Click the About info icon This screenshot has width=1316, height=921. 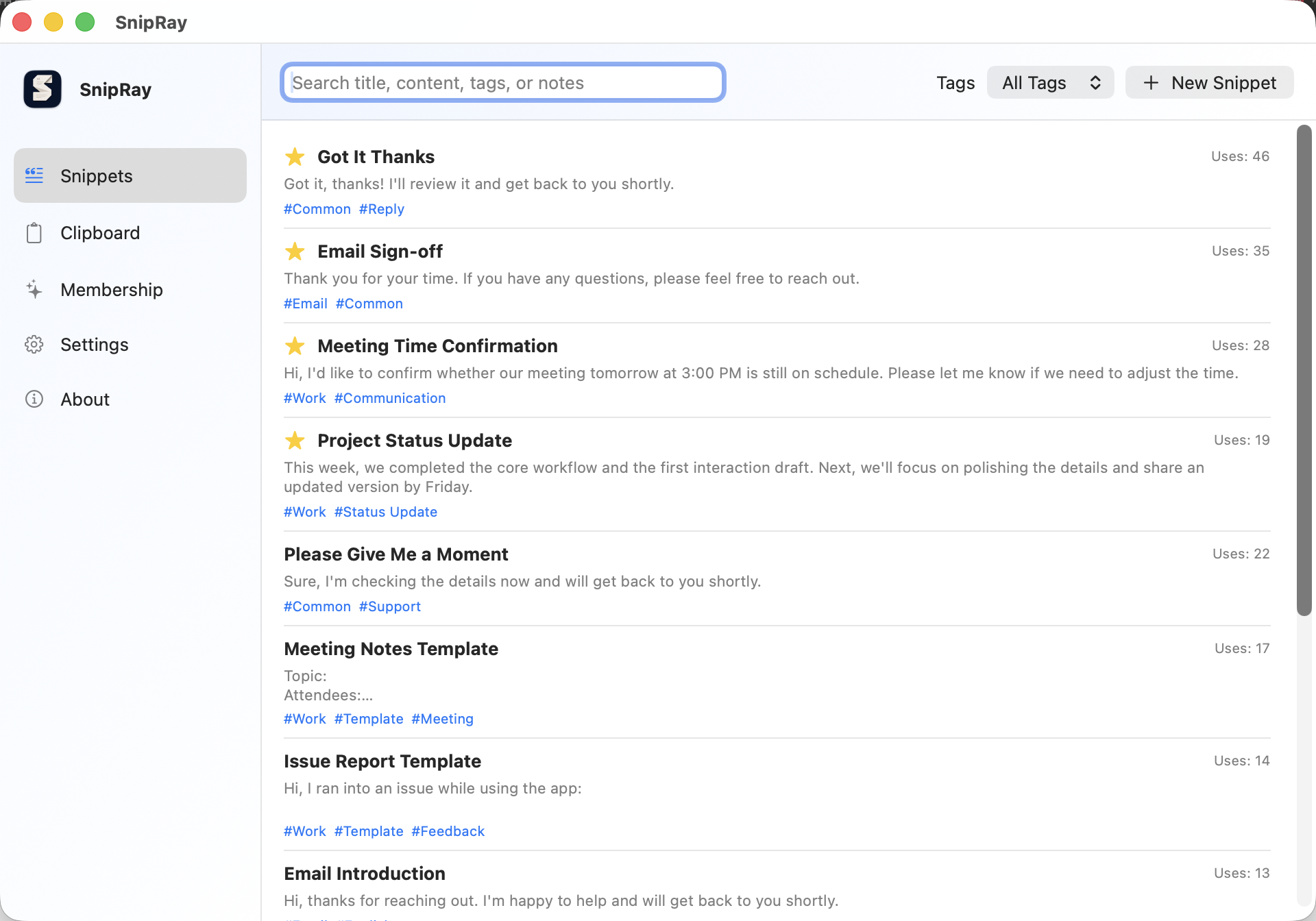click(x=34, y=399)
